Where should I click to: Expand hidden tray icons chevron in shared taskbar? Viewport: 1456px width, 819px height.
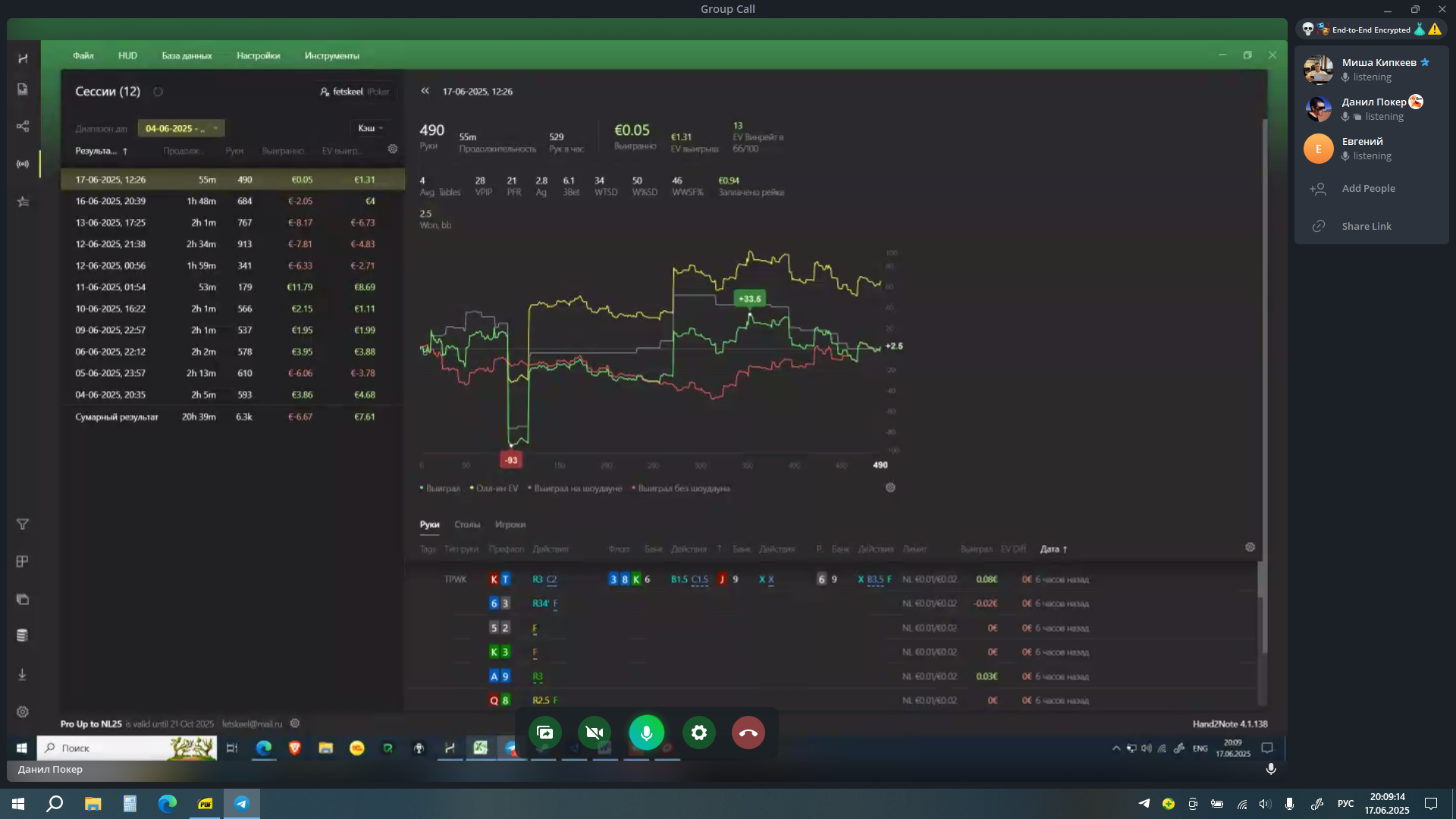point(1116,748)
